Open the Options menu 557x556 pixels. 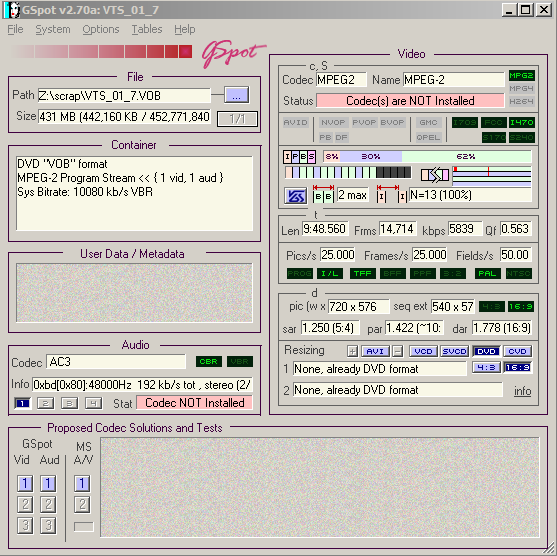101,29
